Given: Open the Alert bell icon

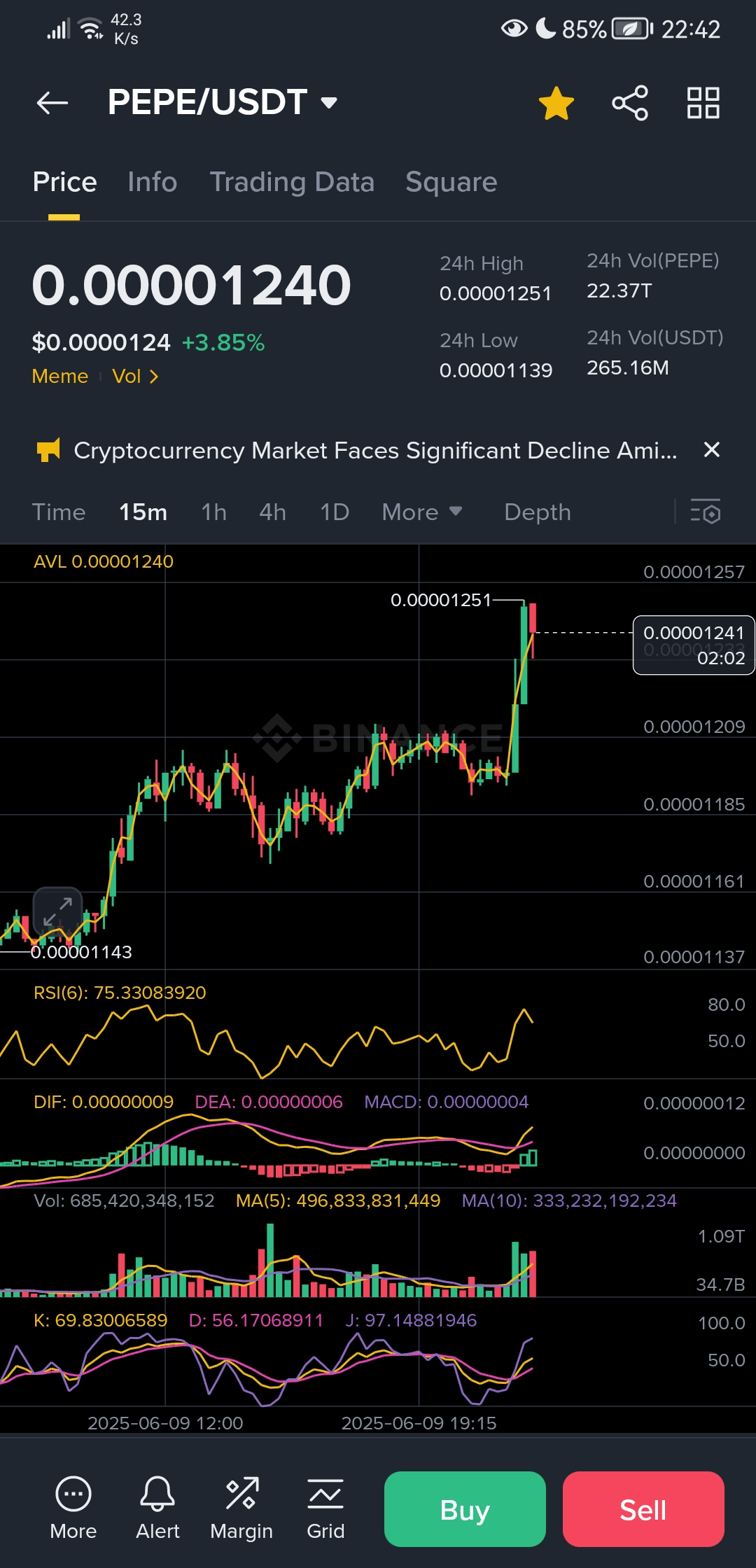Looking at the screenshot, I should (157, 1508).
